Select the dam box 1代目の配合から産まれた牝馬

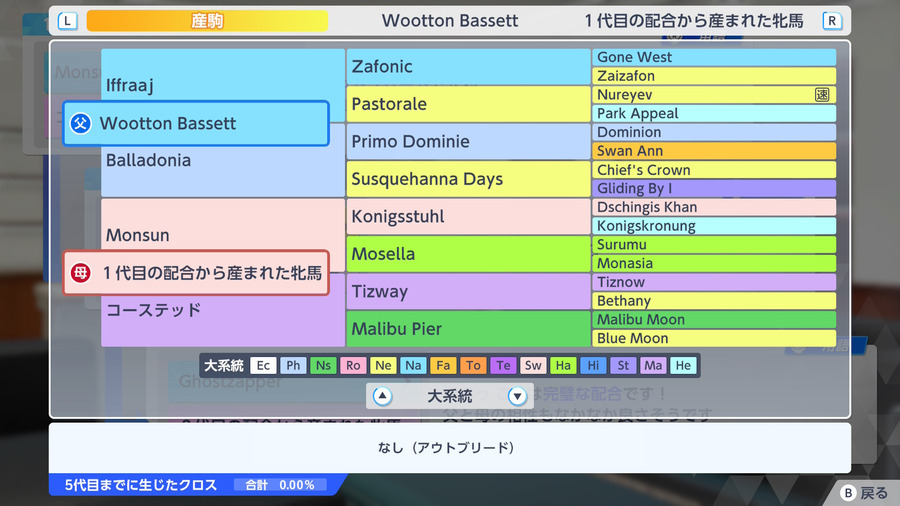coord(196,273)
